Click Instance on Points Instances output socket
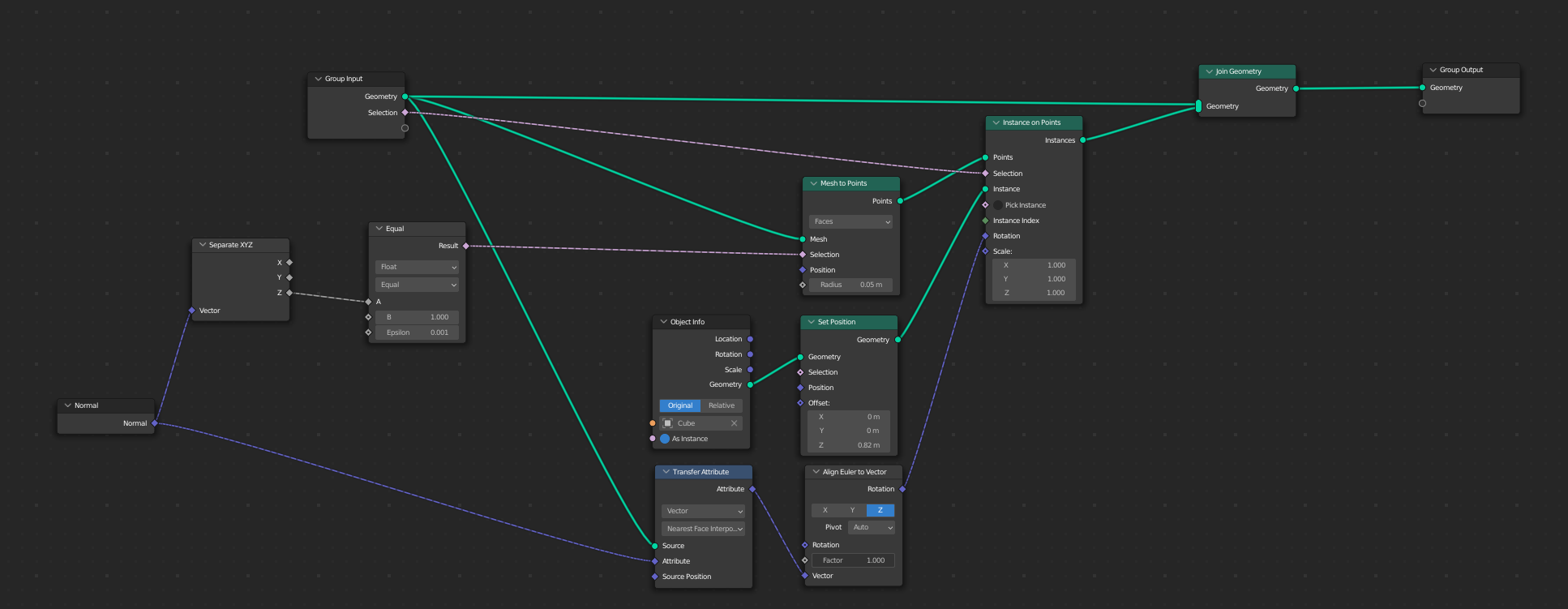The width and height of the screenshot is (1568, 609). [x=1083, y=140]
